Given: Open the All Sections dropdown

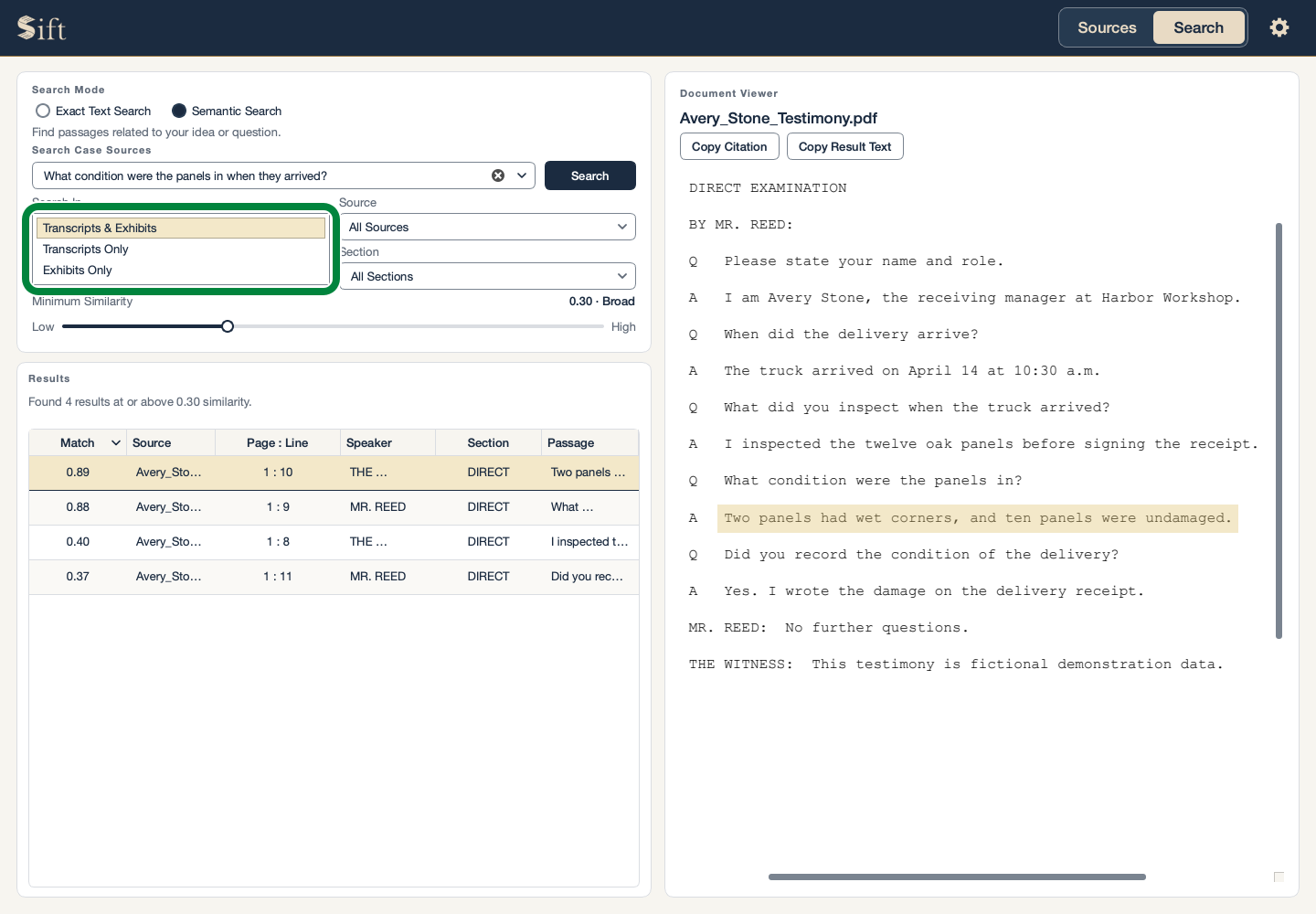Looking at the screenshot, I should point(487,276).
